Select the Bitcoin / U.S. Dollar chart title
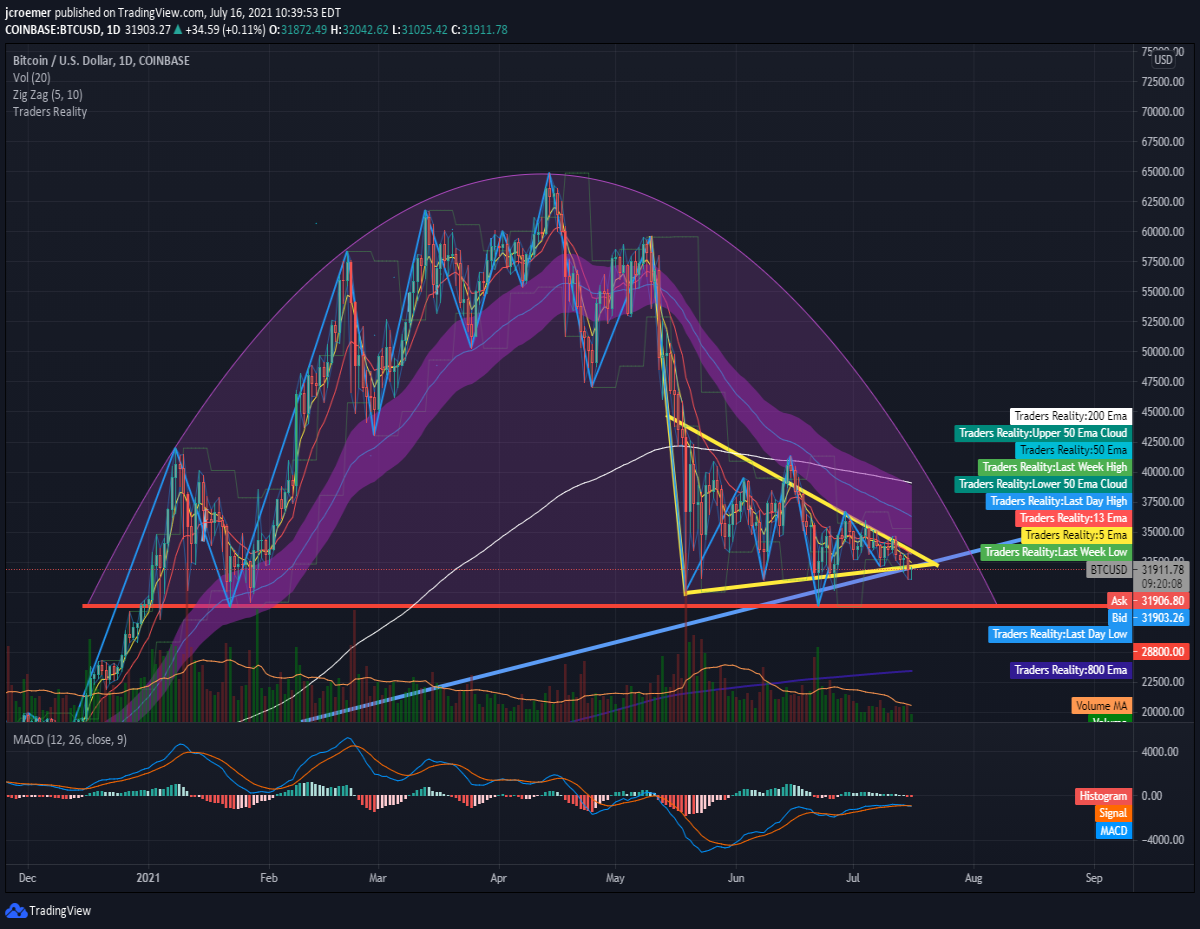 tap(101, 61)
